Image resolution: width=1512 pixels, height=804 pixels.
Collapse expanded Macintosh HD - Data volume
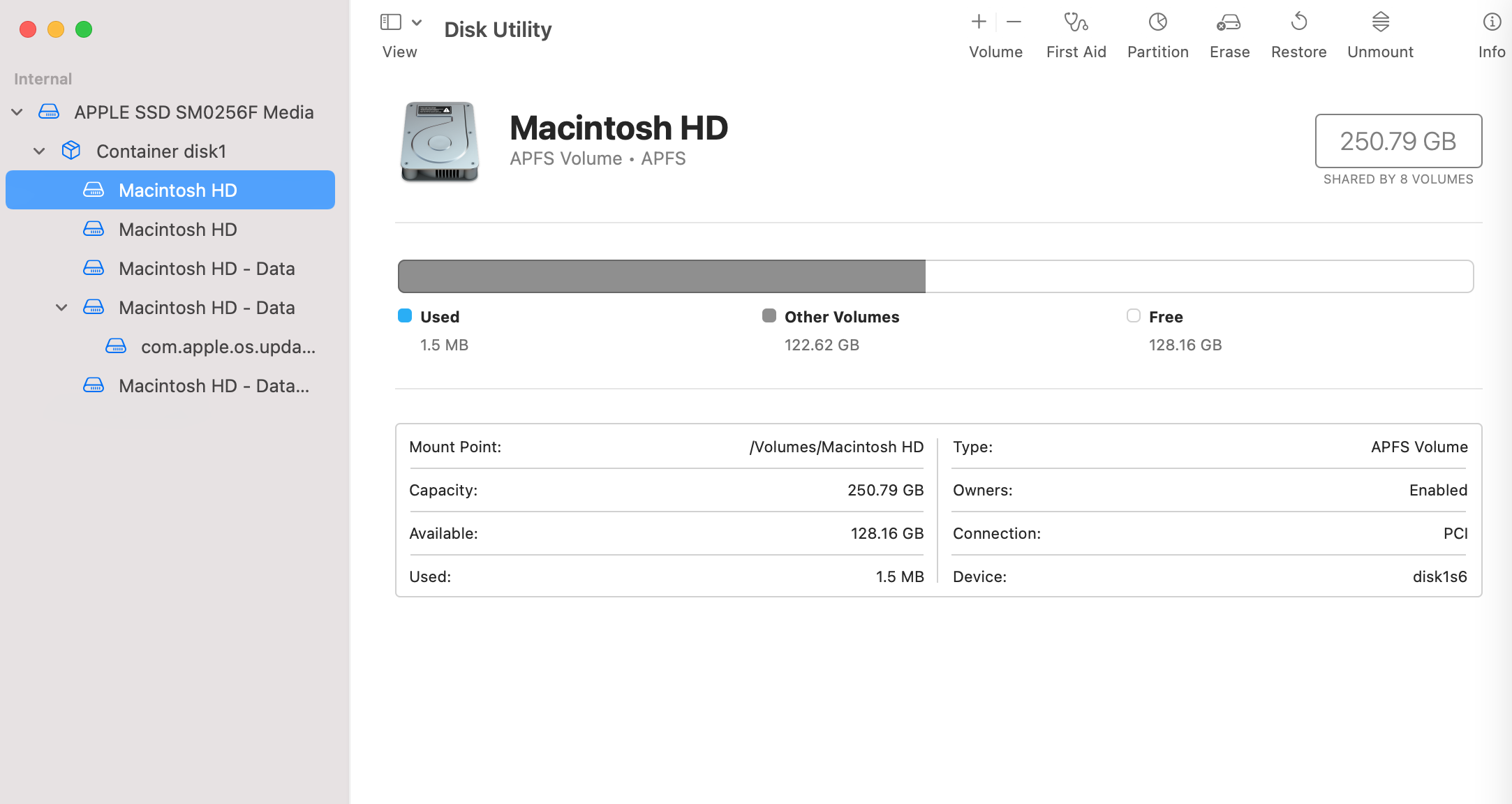pyautogui.click(x=62, y=308)
